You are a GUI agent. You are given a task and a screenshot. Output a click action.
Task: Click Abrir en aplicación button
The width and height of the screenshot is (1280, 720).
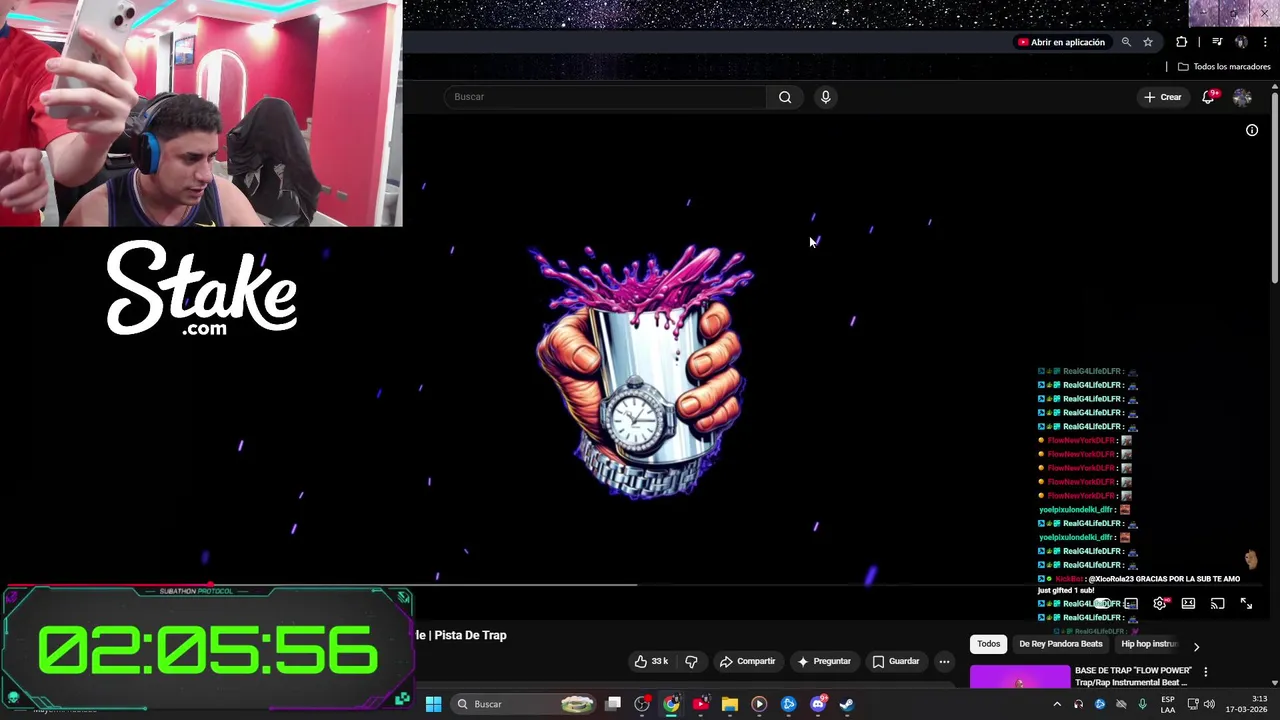tap(1061, 42)
